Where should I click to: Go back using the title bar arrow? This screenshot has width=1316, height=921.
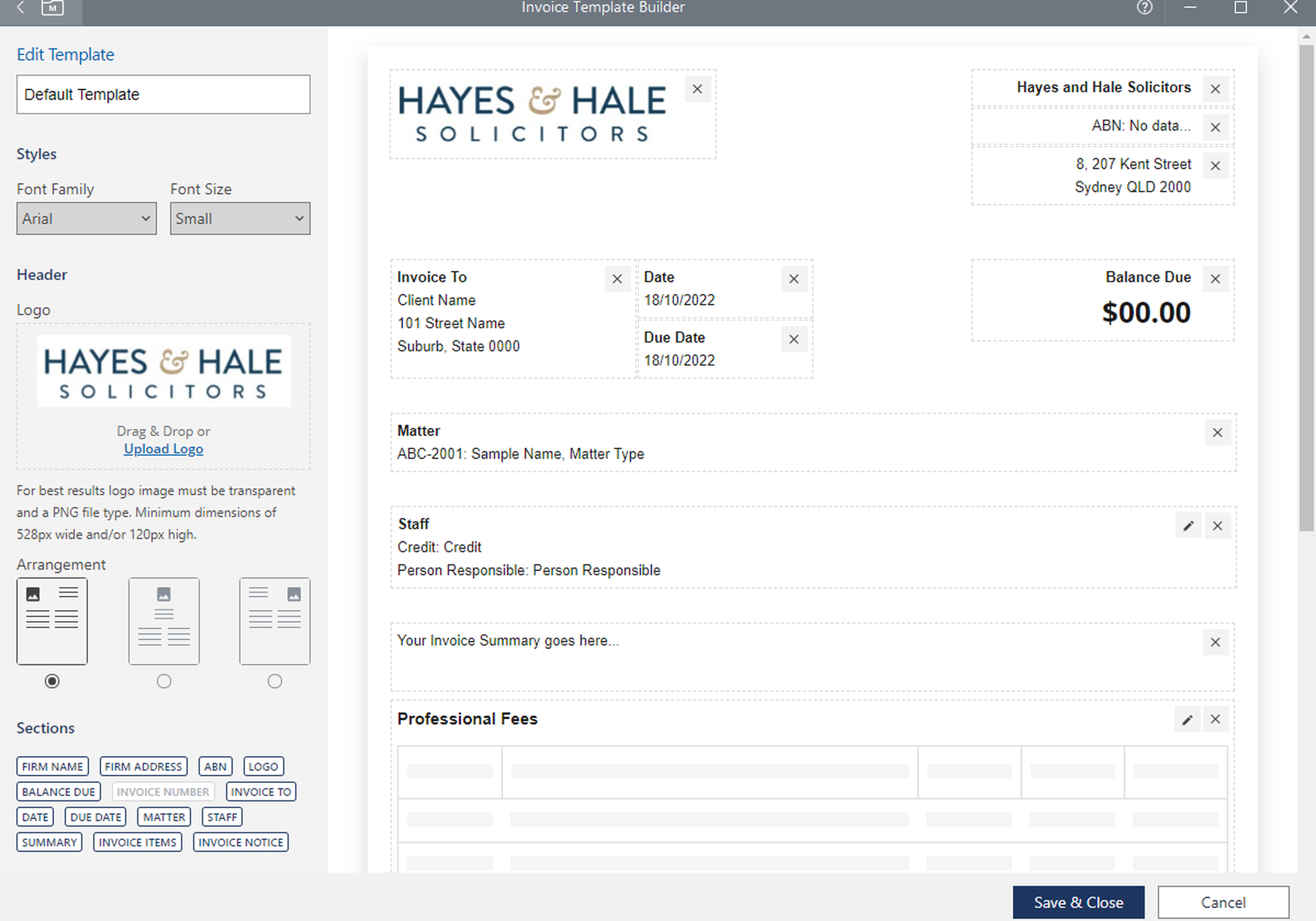coord(21,7)
